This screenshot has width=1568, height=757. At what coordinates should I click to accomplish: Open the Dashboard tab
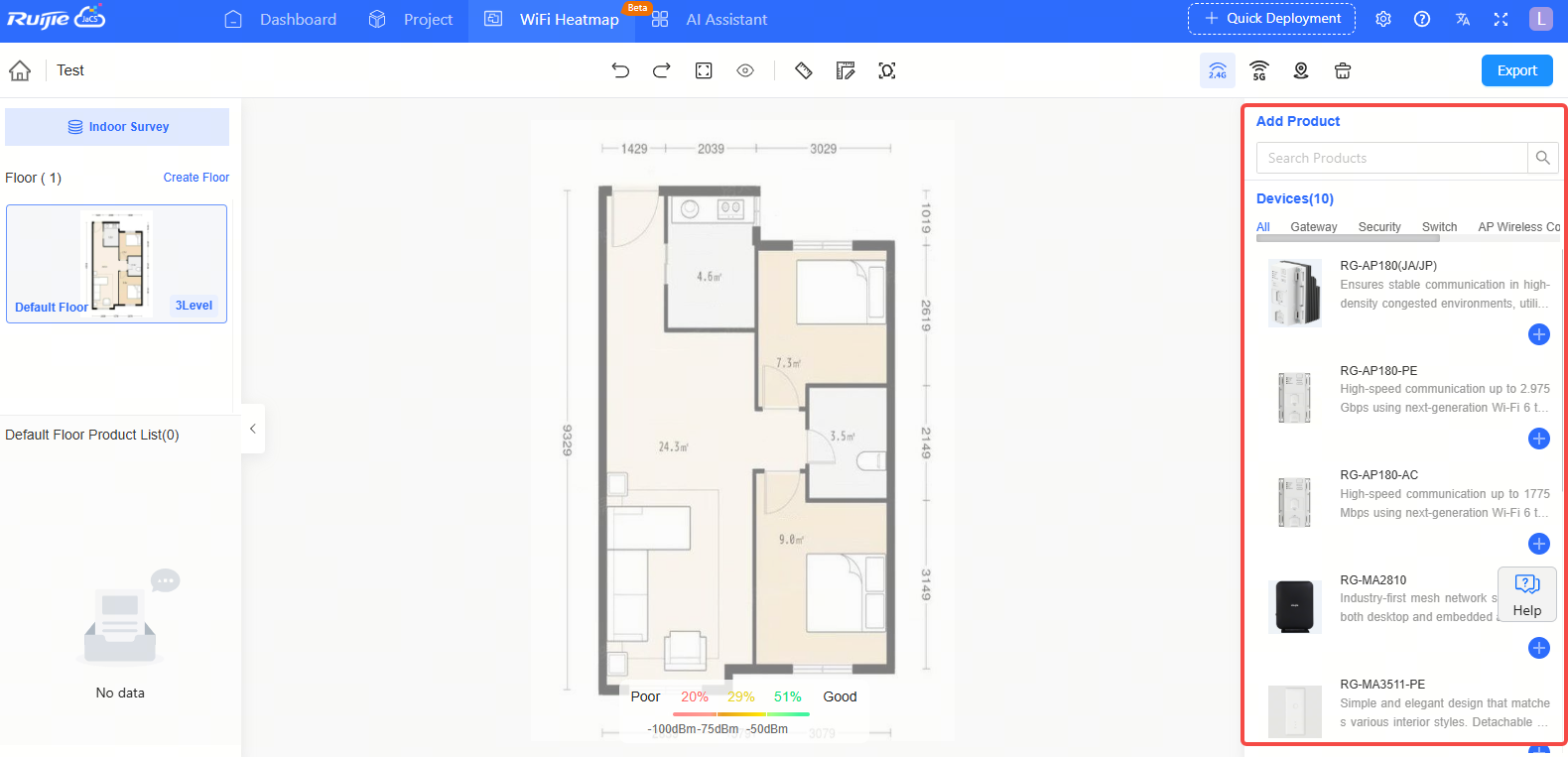coord(281,19)
